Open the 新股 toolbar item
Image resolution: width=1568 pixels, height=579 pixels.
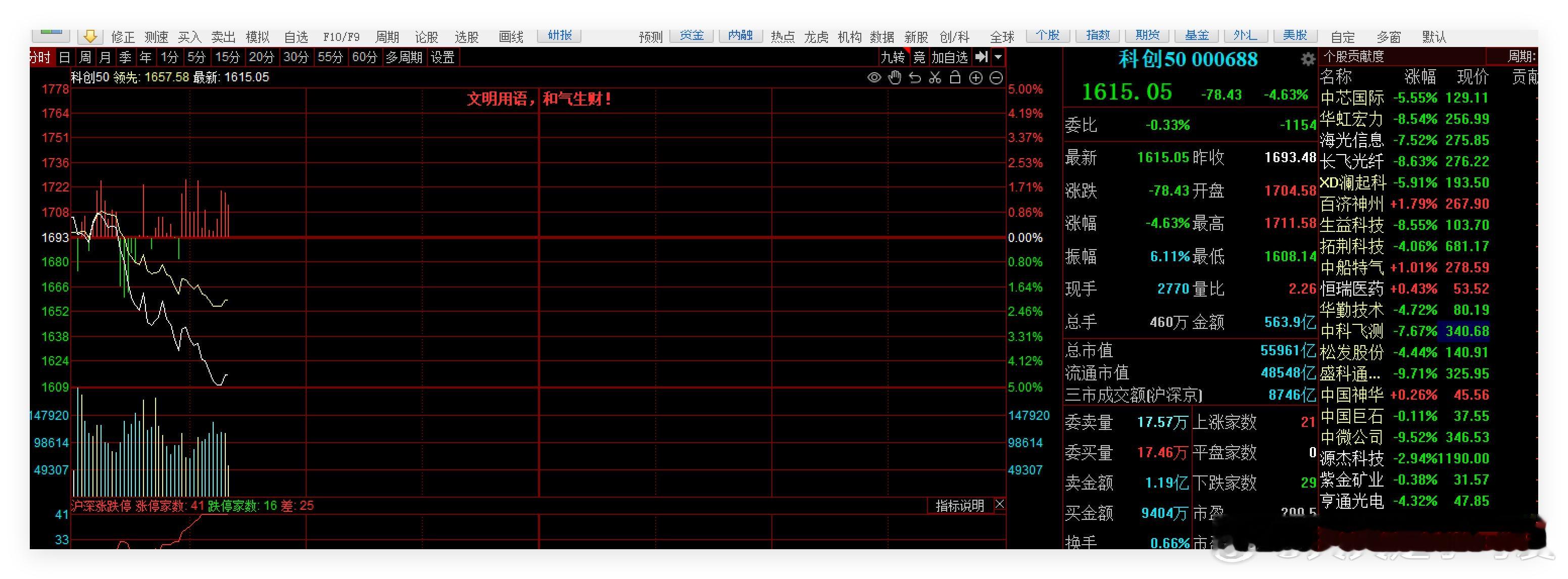click(916, 37)
